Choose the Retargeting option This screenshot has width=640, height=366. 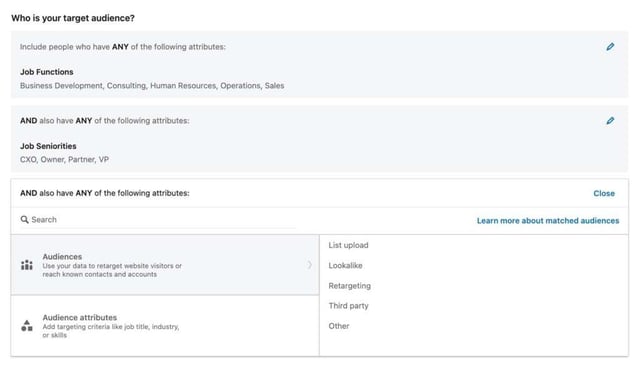tap(349, 286)
